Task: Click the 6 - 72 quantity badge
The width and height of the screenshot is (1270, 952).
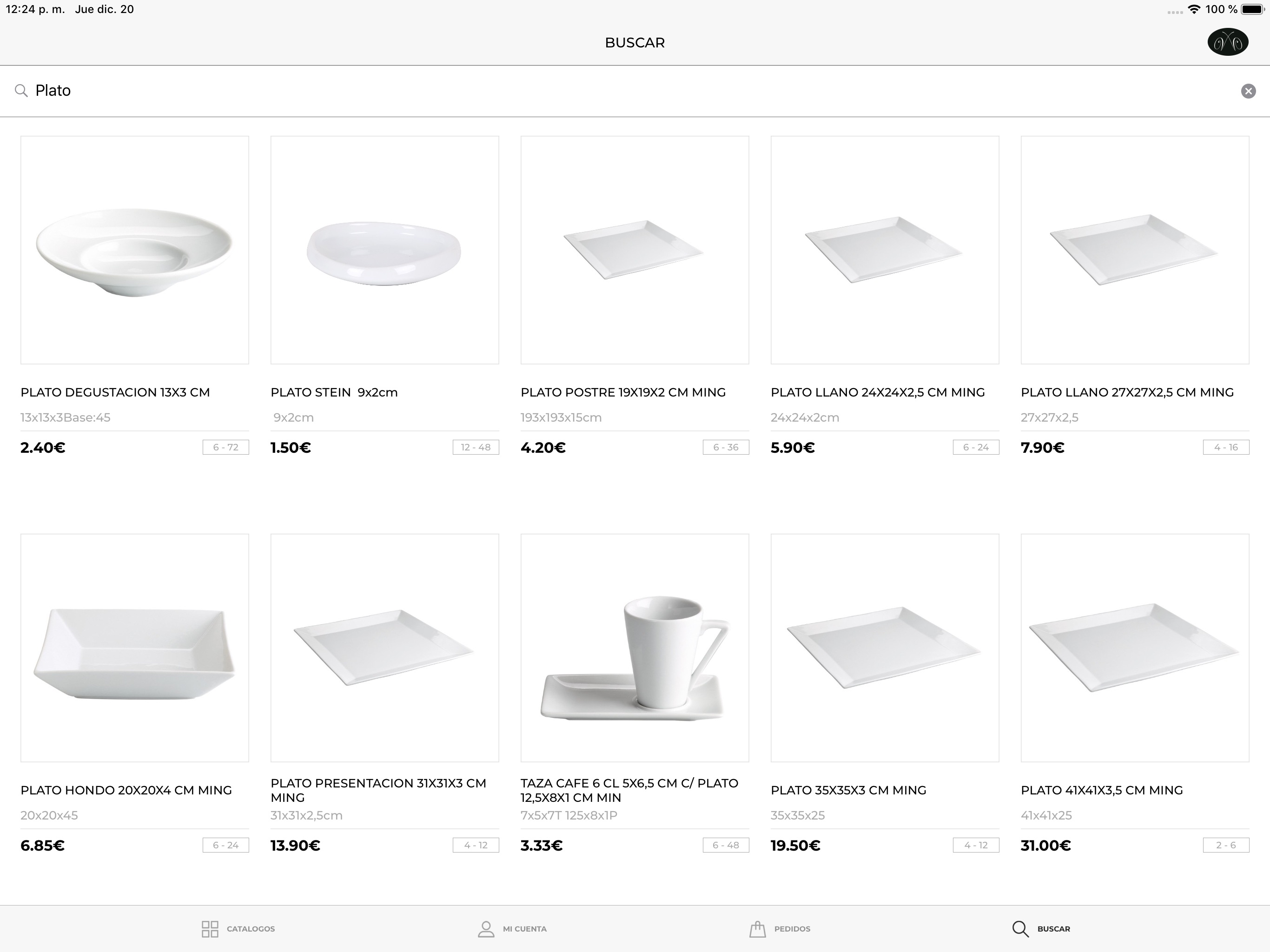Action: point(225,447)
